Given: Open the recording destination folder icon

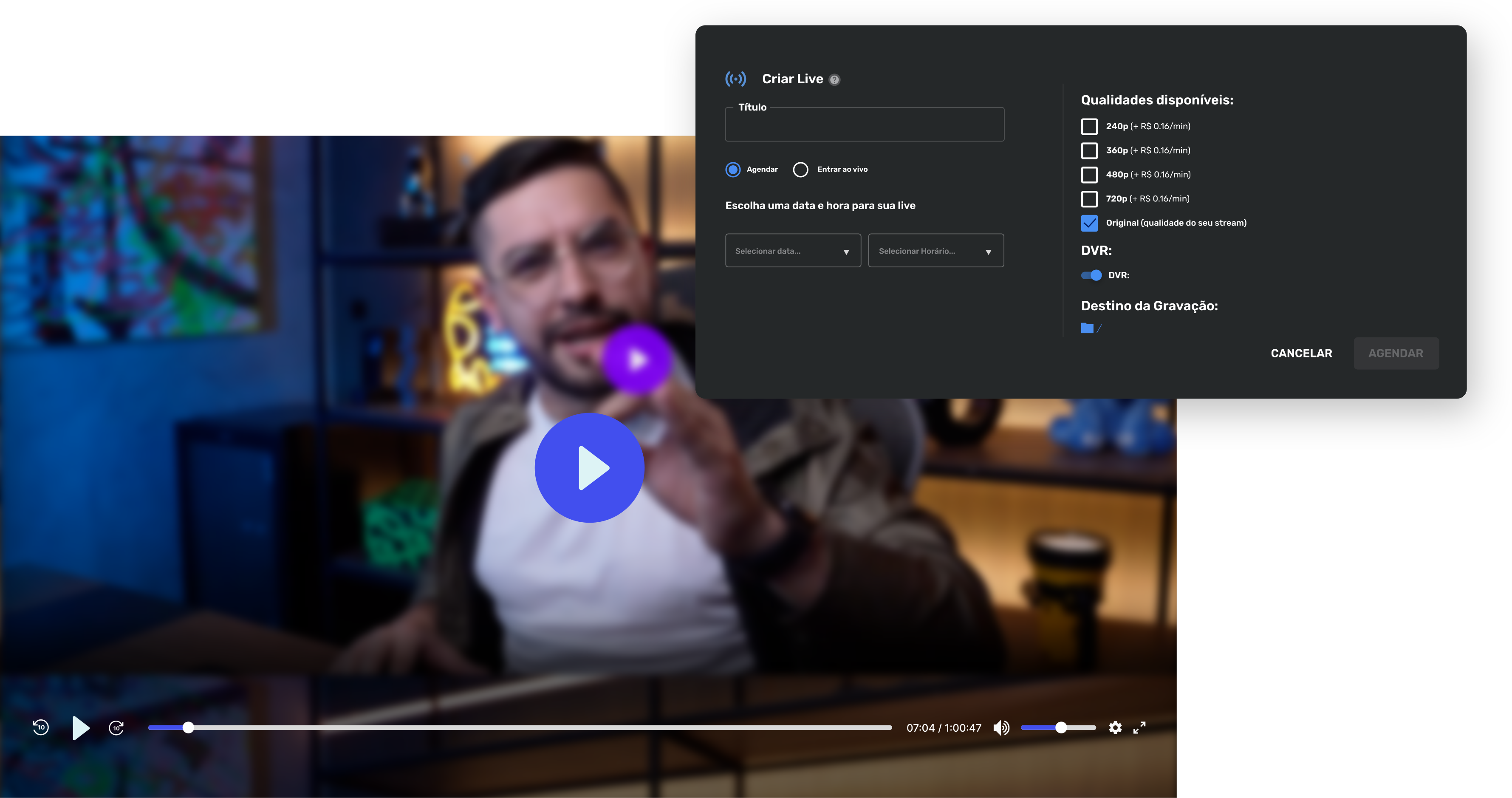Looking at the screenshot, I should click(x=1087, y=328).
